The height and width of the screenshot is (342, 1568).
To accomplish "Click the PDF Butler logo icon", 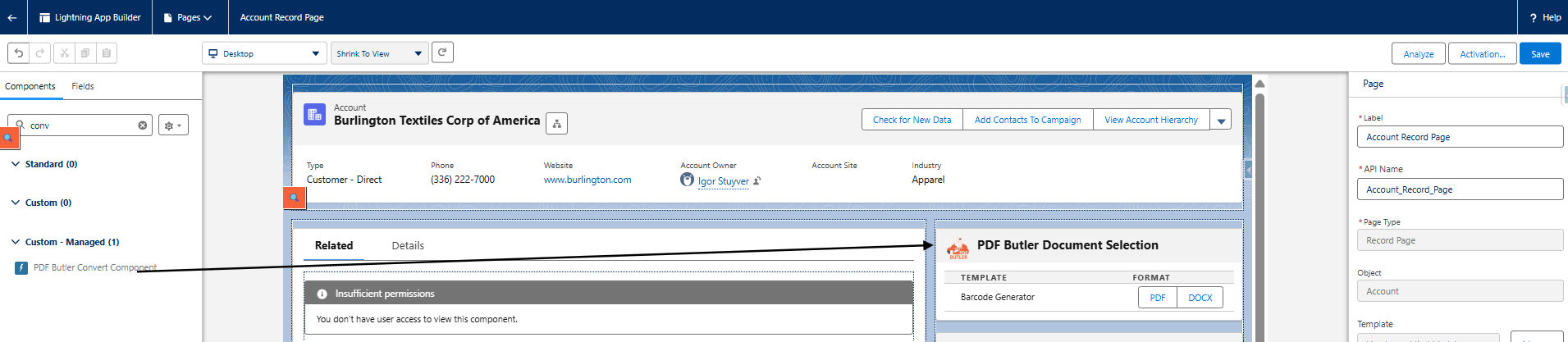I will coord(958,247).
